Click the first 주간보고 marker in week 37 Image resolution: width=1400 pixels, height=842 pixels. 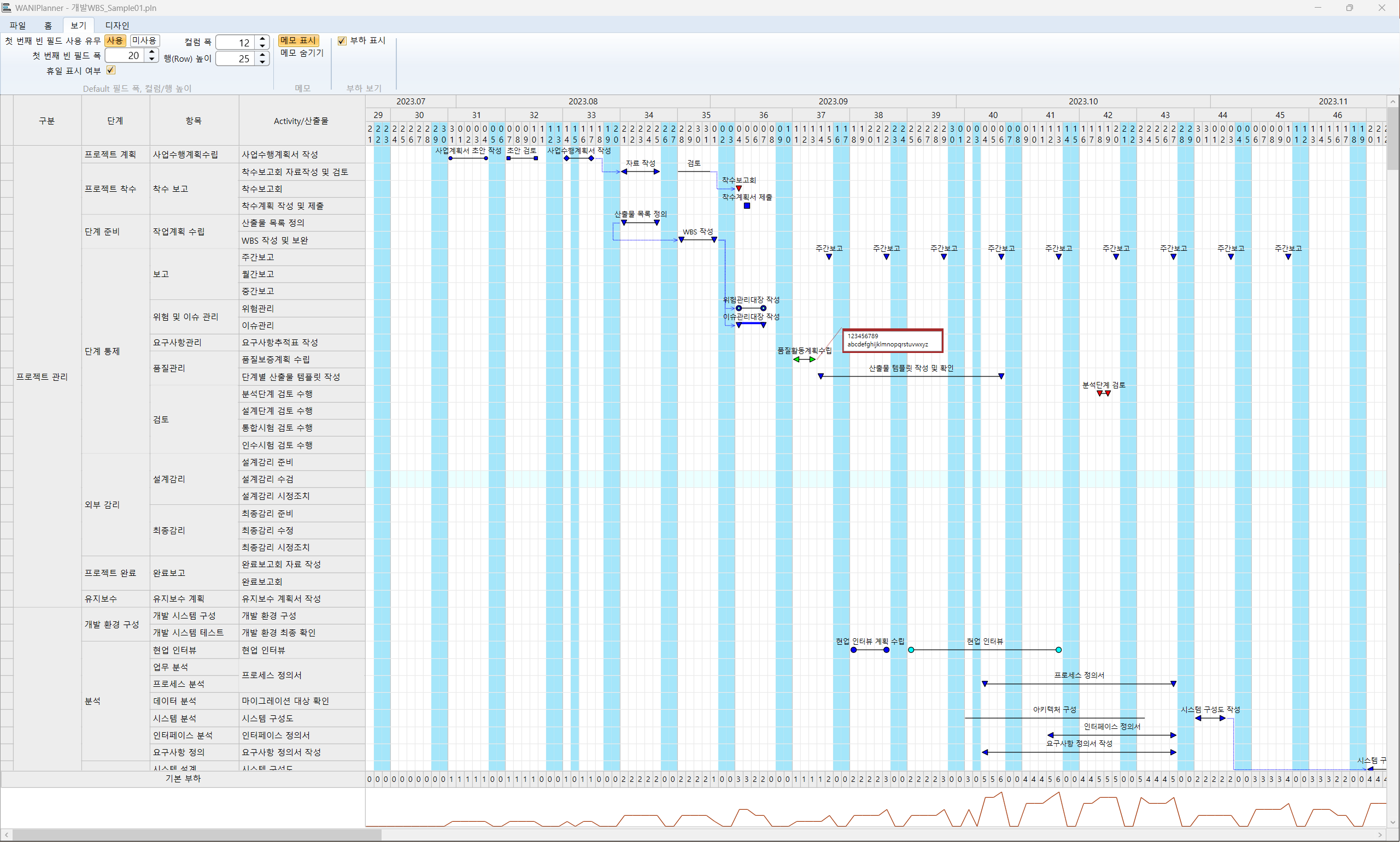coord(829,257)
